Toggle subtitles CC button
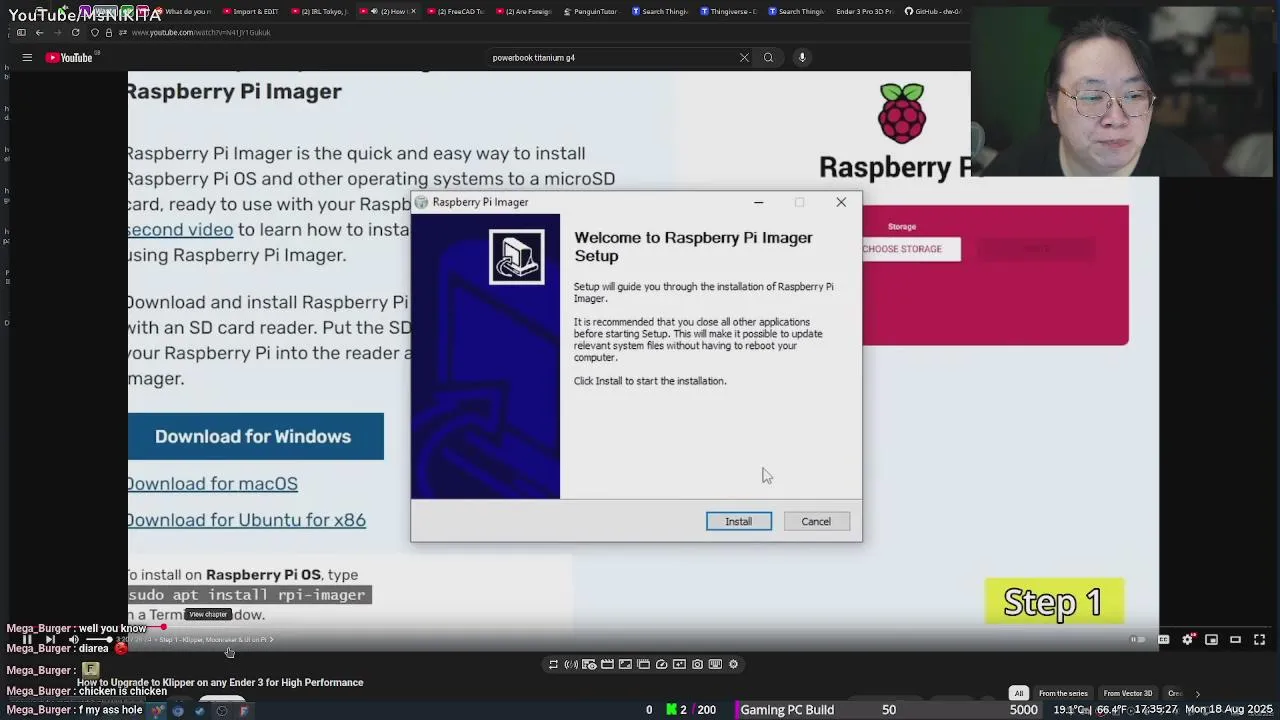 [x=1163, y=640]
